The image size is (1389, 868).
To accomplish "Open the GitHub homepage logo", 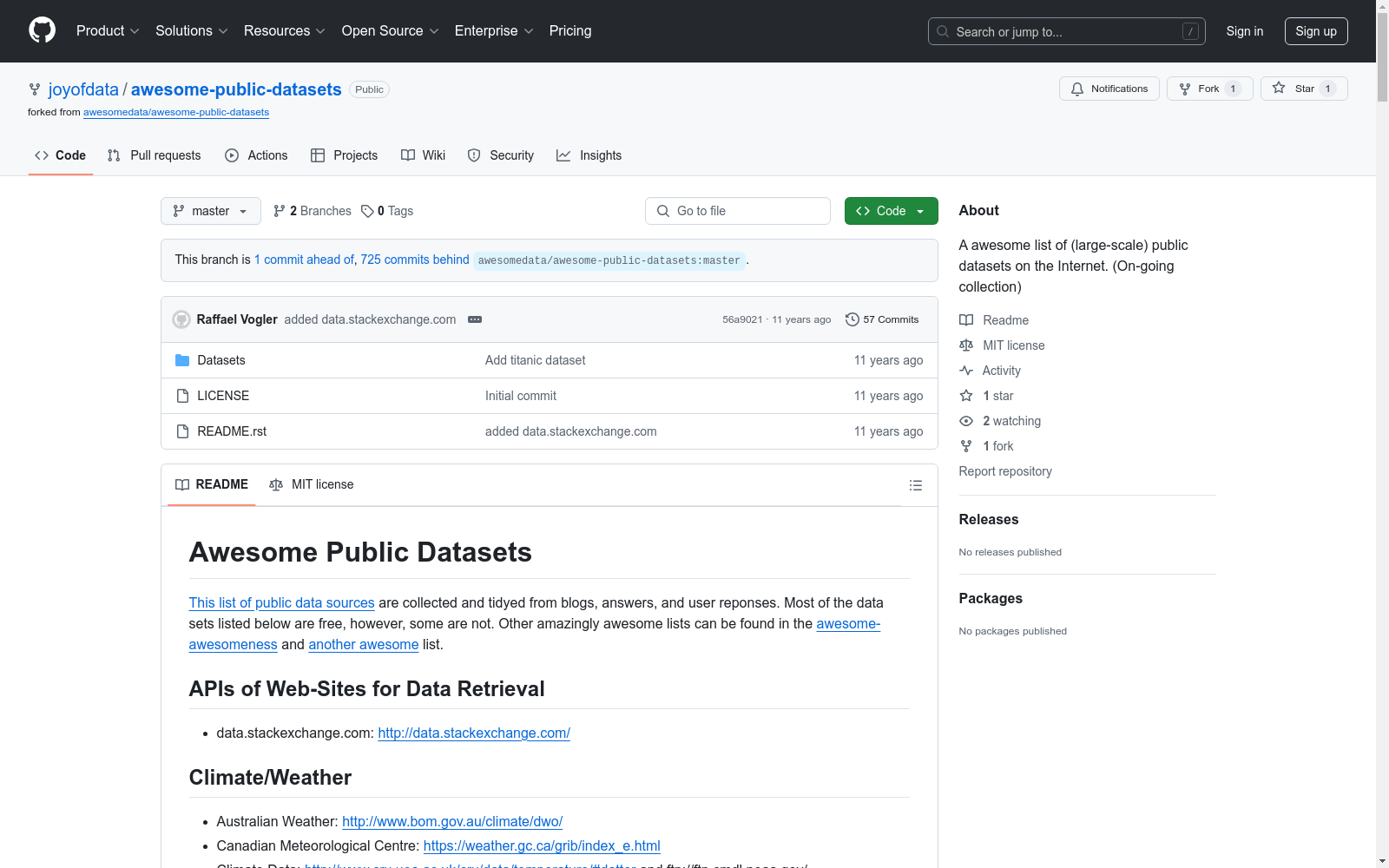I will coord(42,30).
